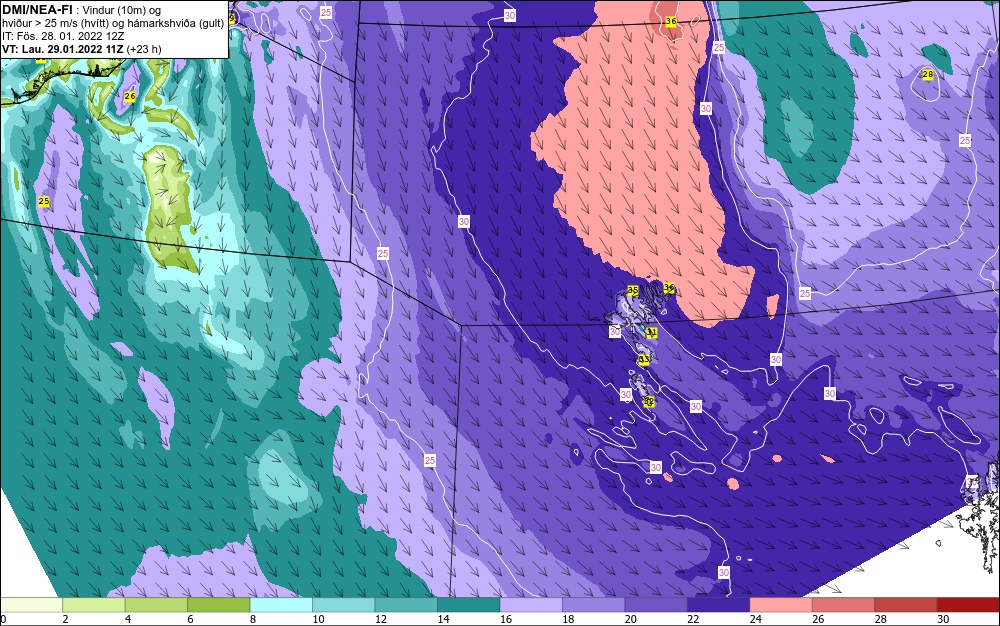Pick the above-30 m/s dark red legend swatch
Viewport: 1000px width, 626px height.
point(969,605)
